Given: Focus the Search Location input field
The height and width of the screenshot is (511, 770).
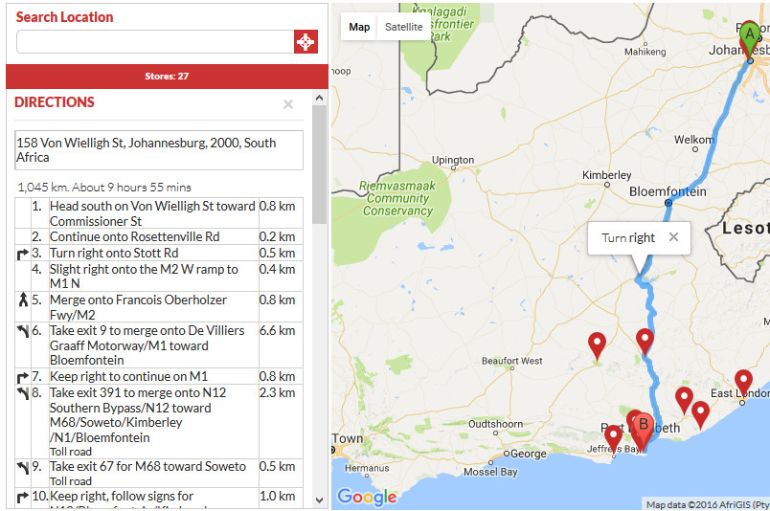Looking at the screenshot, I should pyautogui.click(x=155, y=42).
